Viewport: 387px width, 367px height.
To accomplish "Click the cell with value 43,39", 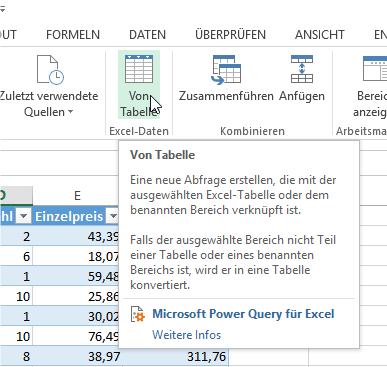I will click(76, 236).
